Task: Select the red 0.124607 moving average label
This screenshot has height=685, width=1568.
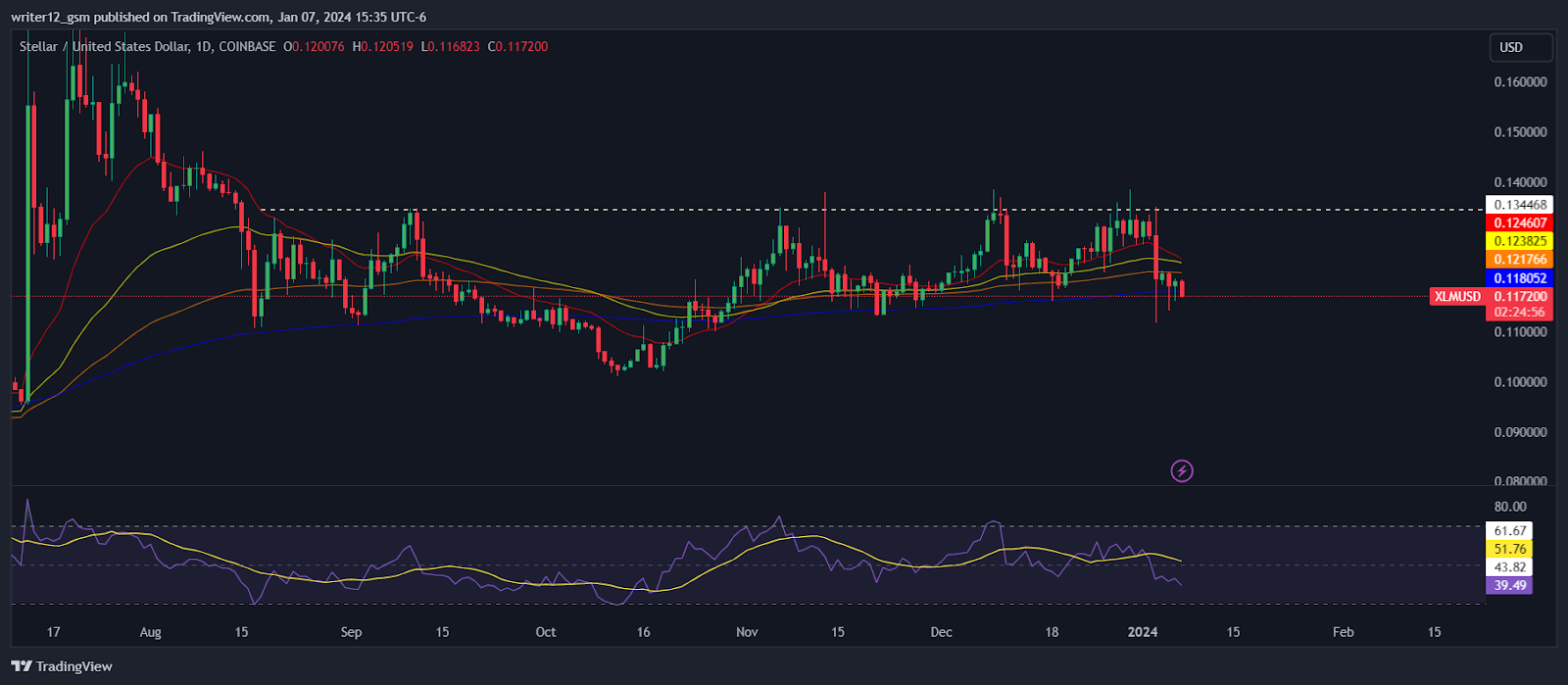Action: (1520, 223)
